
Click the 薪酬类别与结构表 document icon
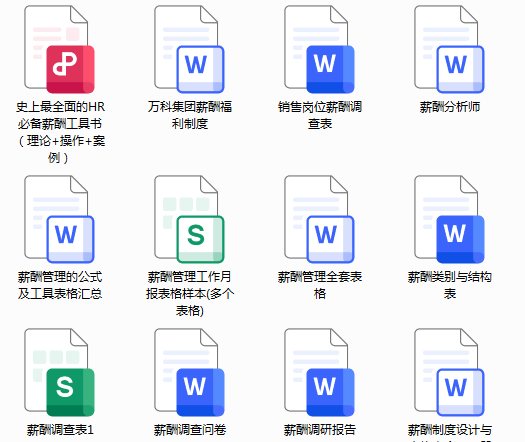(449, 219)
